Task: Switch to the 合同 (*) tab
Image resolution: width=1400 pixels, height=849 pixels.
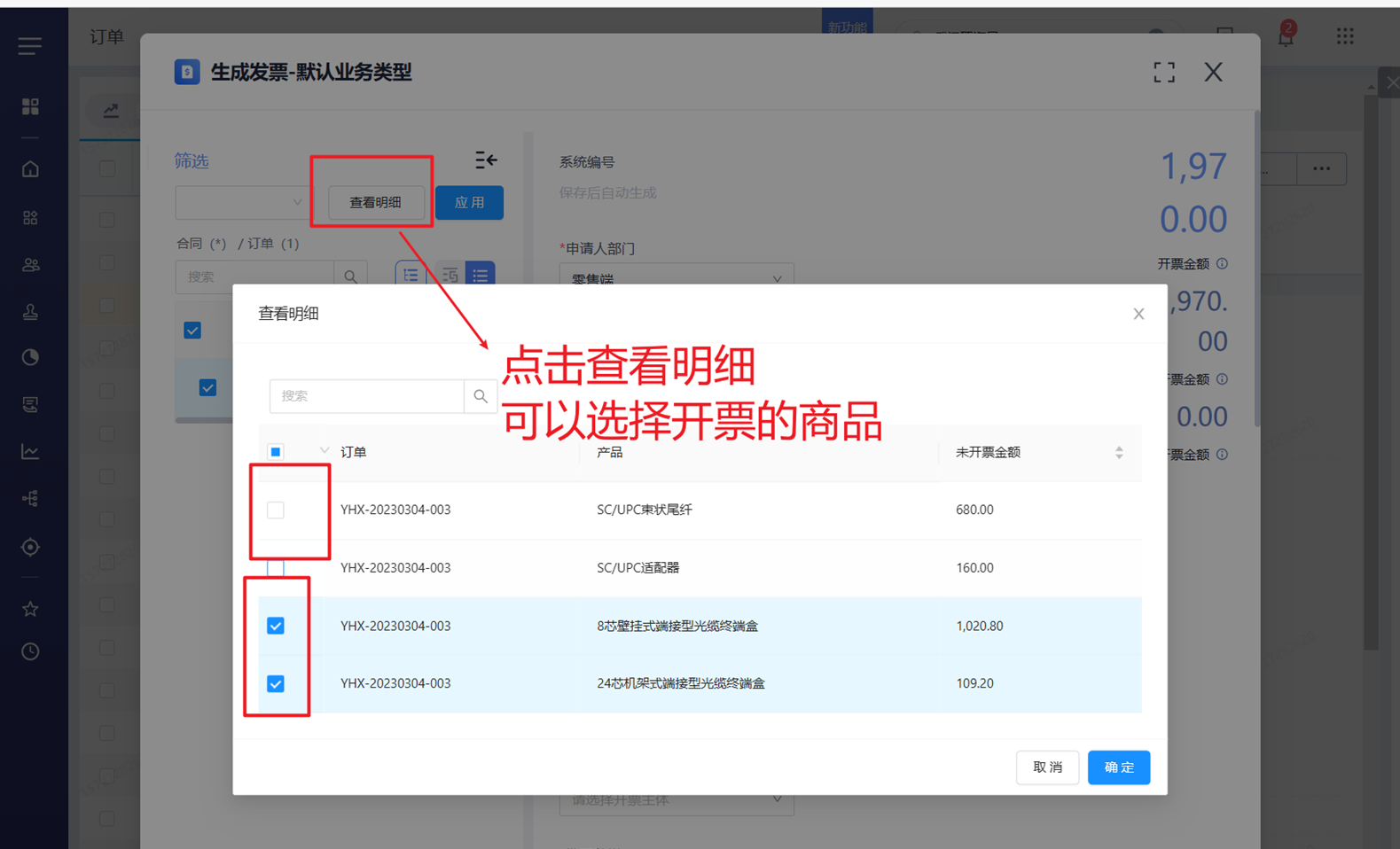Action: tap(201, 244)
